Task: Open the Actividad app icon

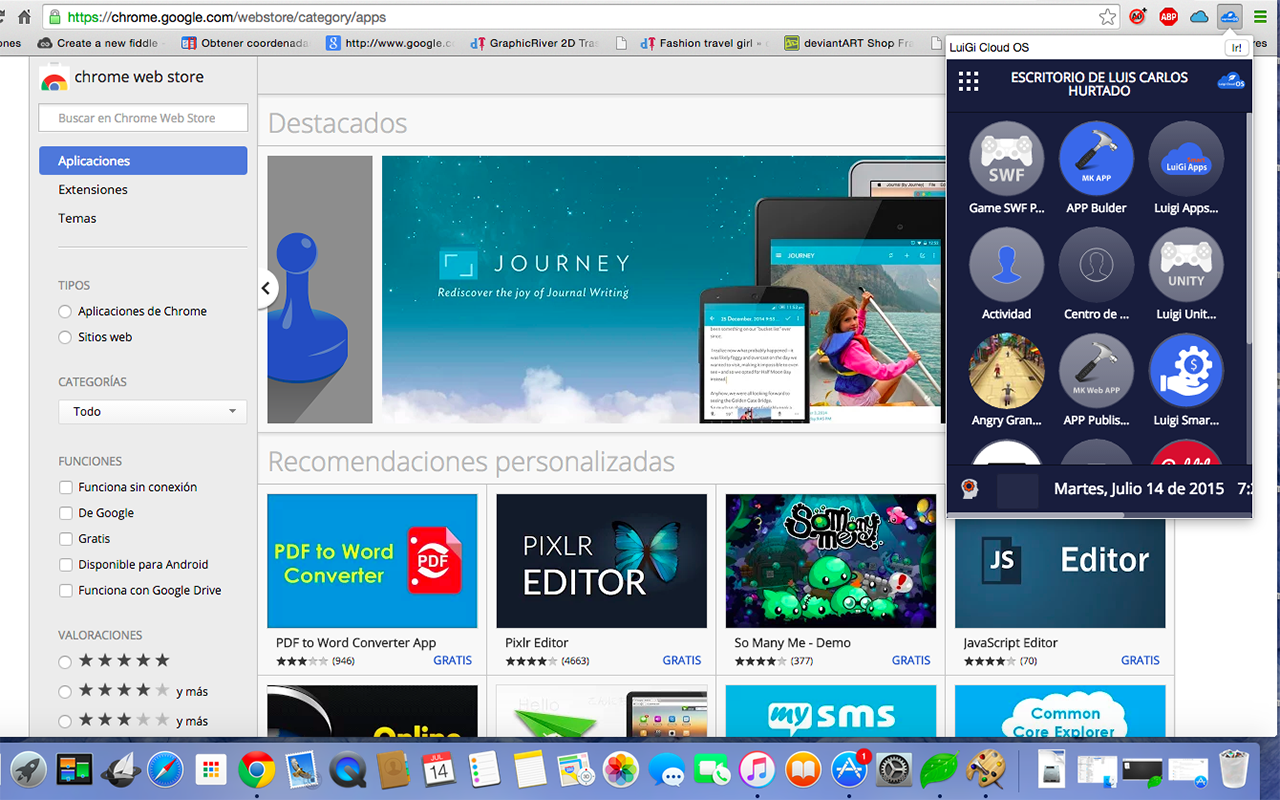Action: tap(1006, 265)
